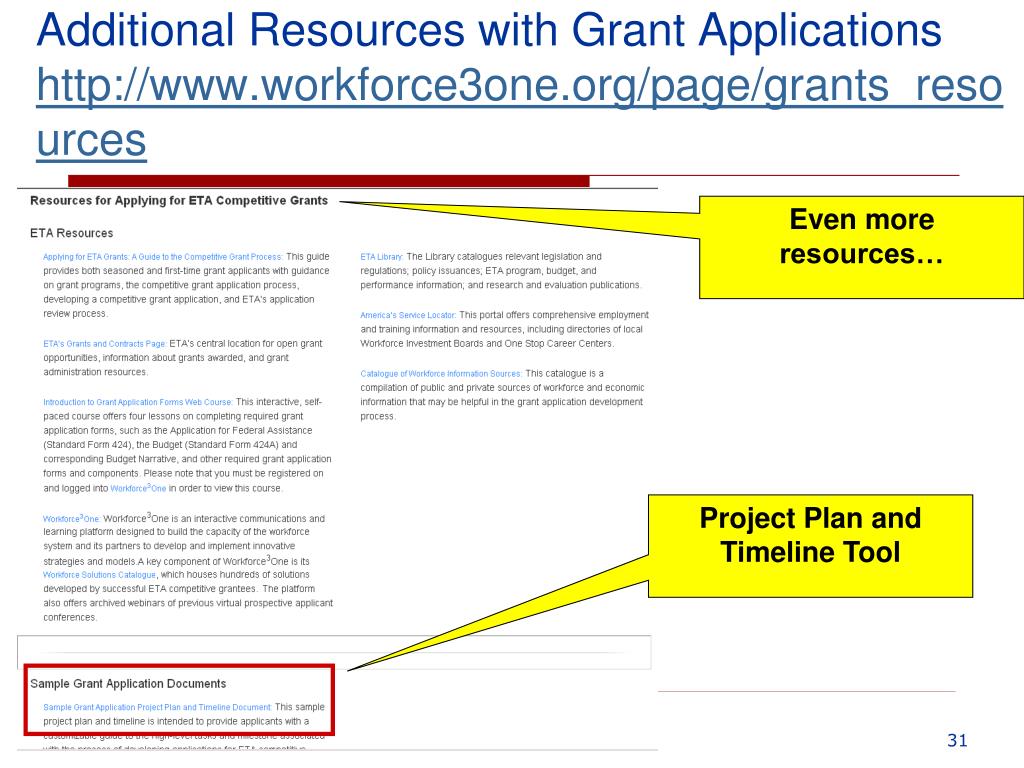Select 'Resources for Applying for ETA Competitive Grants' heading
This screenshot has height=768, width=1024.
click(x=179, y=201)
